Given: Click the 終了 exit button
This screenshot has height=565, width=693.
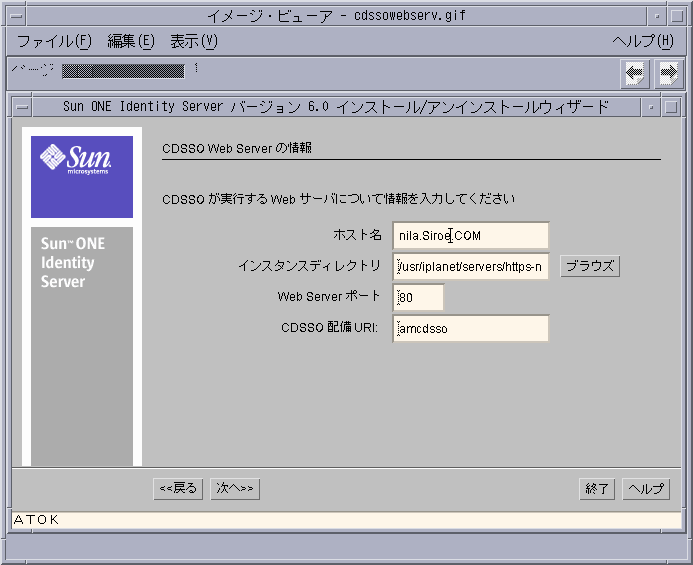Looking at the screenshot, I should pos(597,489).
